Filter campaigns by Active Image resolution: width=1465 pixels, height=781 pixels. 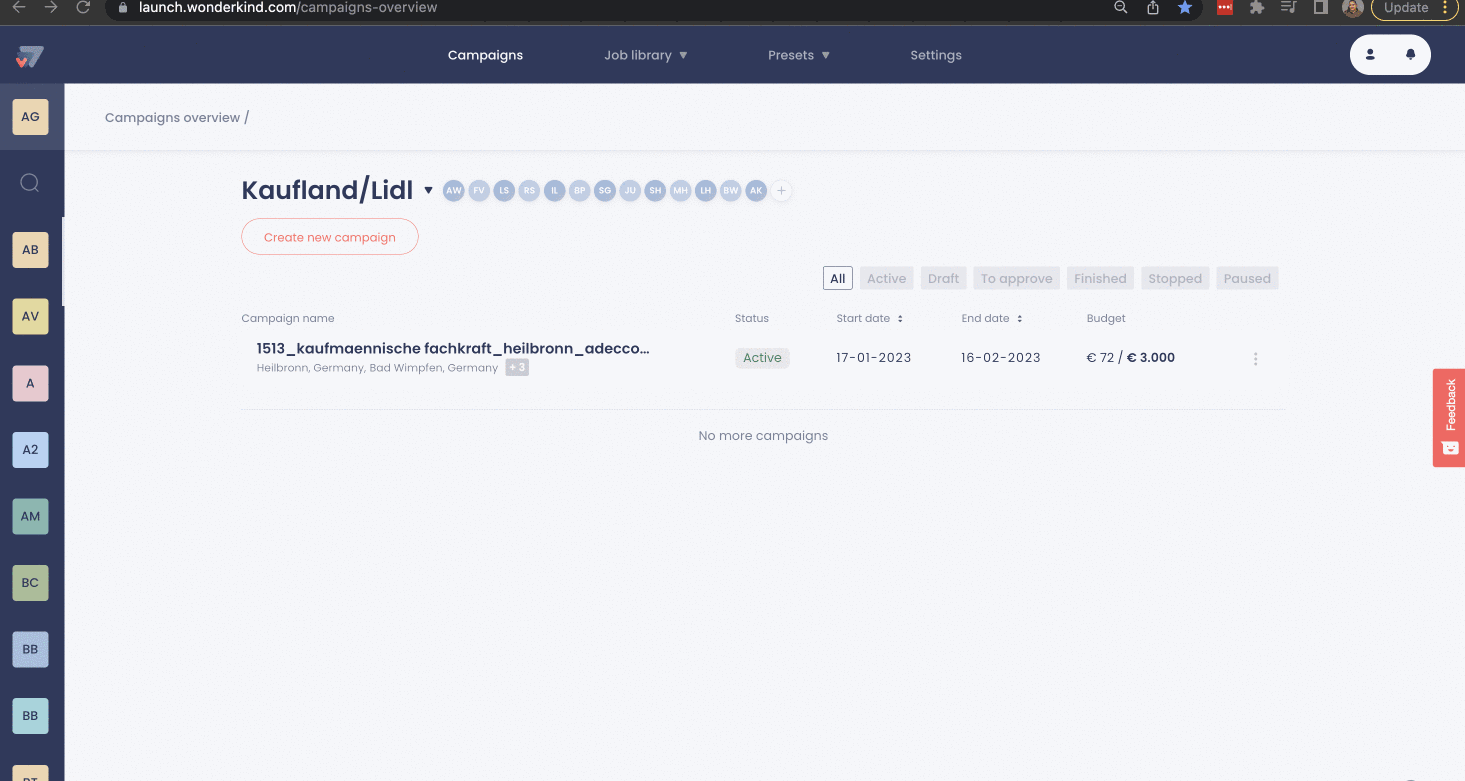click(x=886, y=279)
